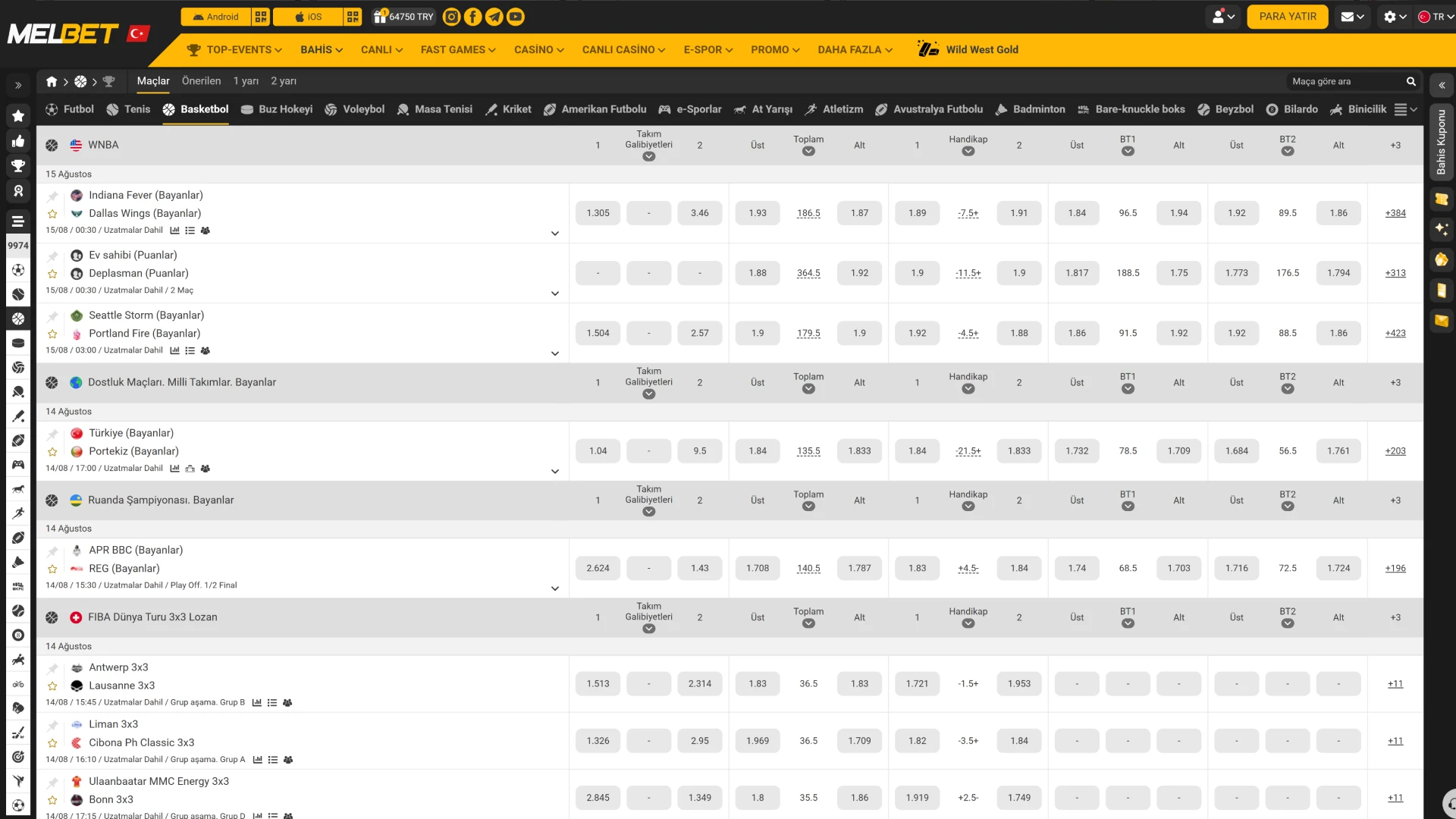Open the Telegram social link icon
Image resolution: width=1456 pixels, height=819 pixels.
click(494, 17)
